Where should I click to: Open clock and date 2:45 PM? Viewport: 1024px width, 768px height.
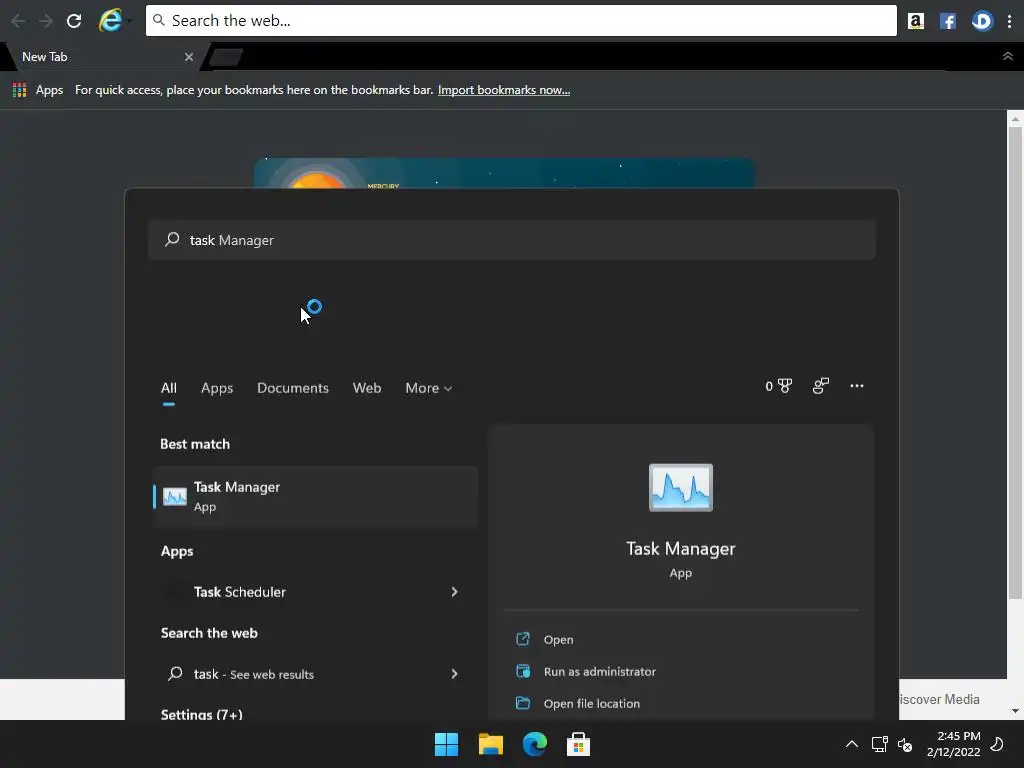point(953,744)
